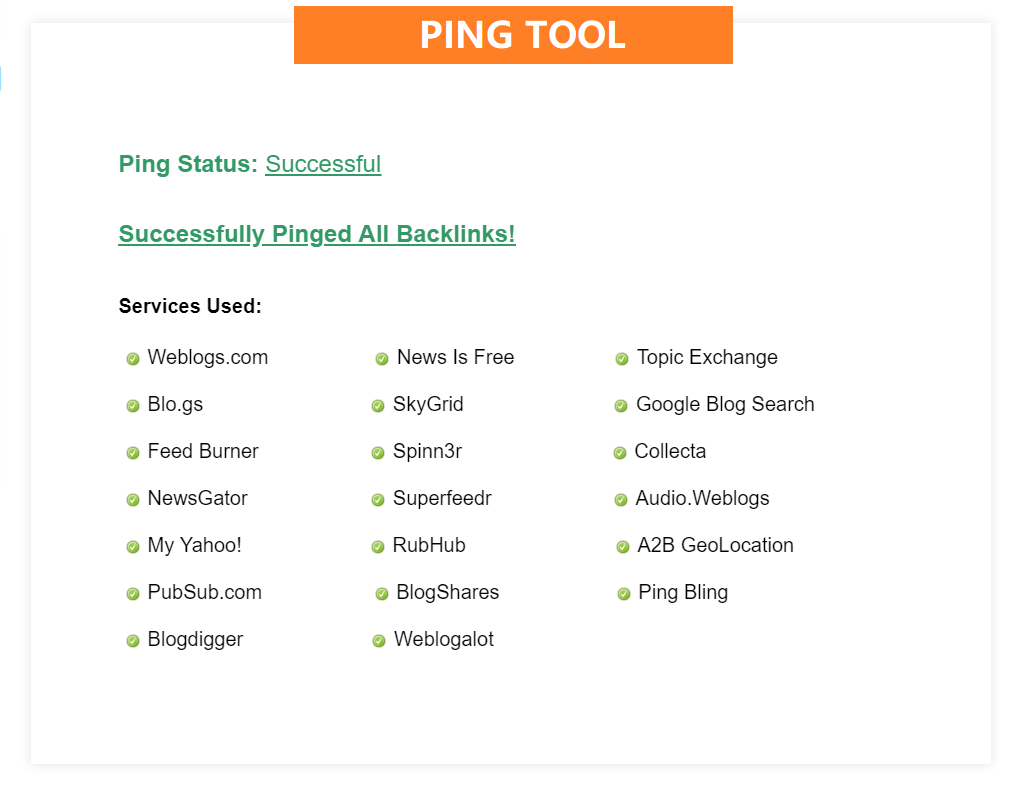Click the check icon next to Blogdigger
Screen dimensions: 1015x792
[x=133, y=641]
